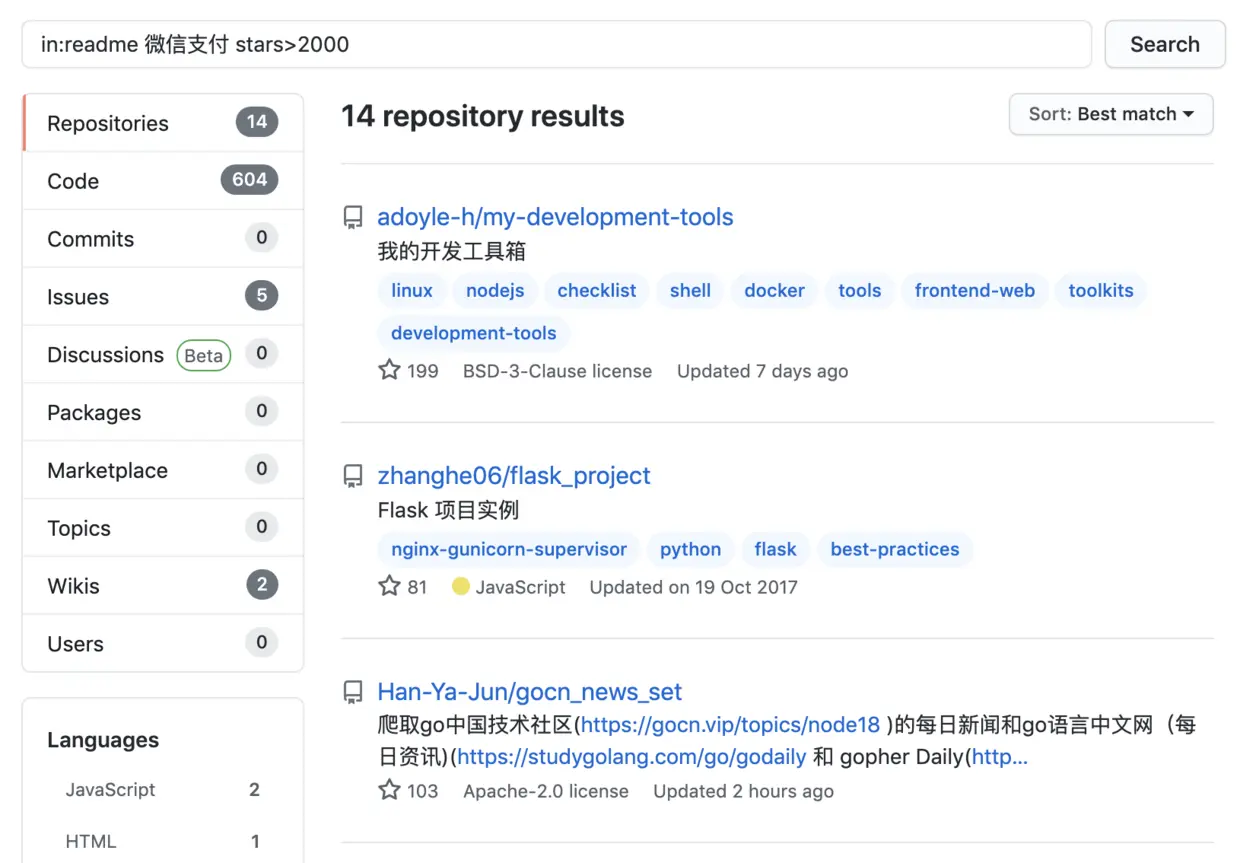The width and height of the screenshot is (1240, 863).
Task: Click the 81 stars count
Action: click(417, 587)
